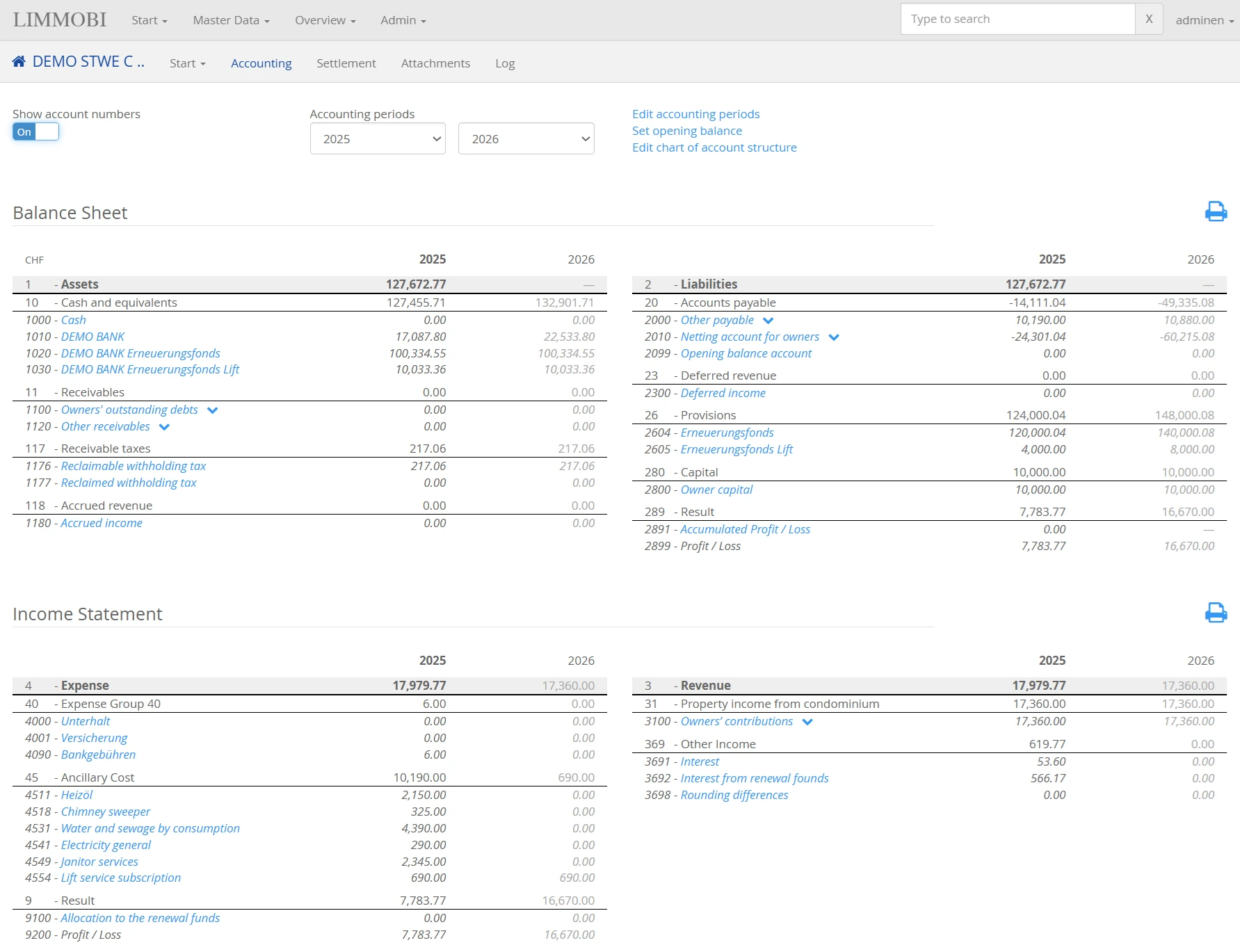Open account 2604 Erneuerungsfonds

tap(727, 433)
